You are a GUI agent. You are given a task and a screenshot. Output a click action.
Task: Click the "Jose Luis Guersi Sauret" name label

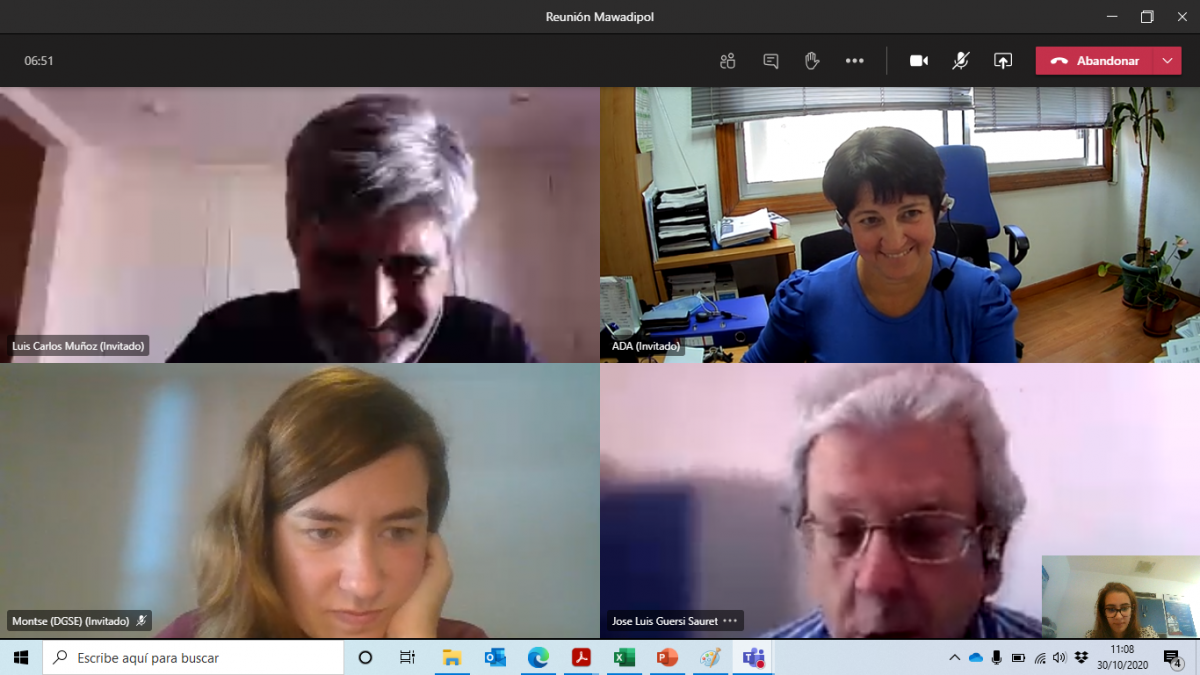click(x=665, y=621)
